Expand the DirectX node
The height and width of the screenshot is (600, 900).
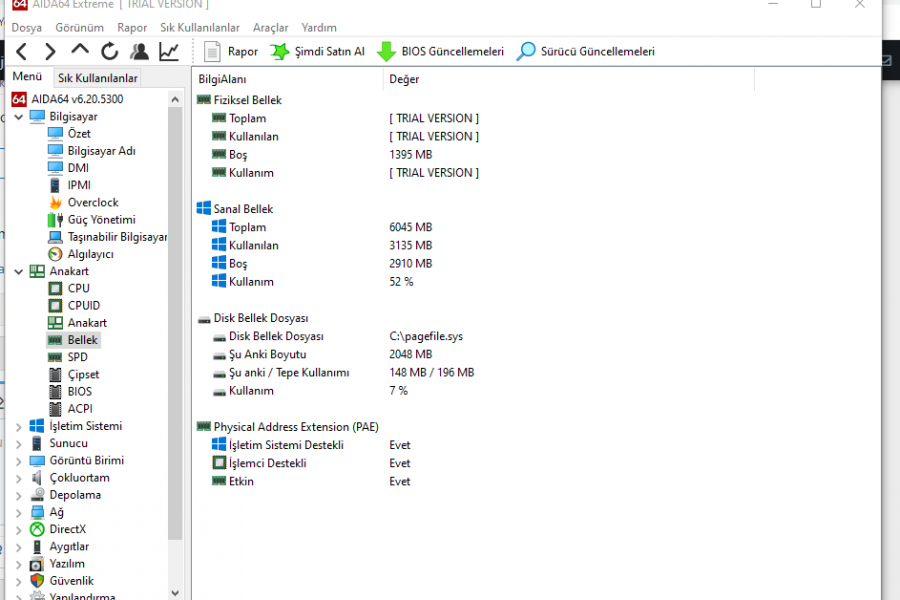click(x=18, y=530)
